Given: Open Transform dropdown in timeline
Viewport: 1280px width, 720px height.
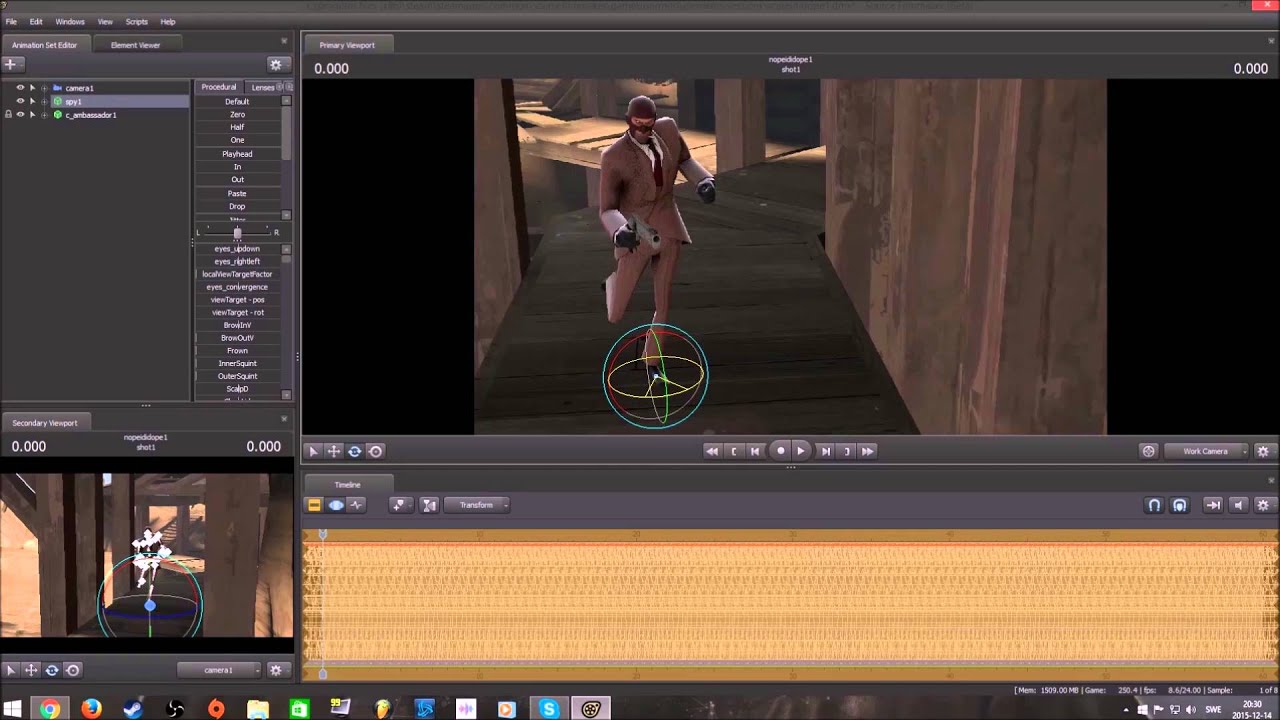Looking at the screenshot, I should pyautogui.click(x=477, y=505).
